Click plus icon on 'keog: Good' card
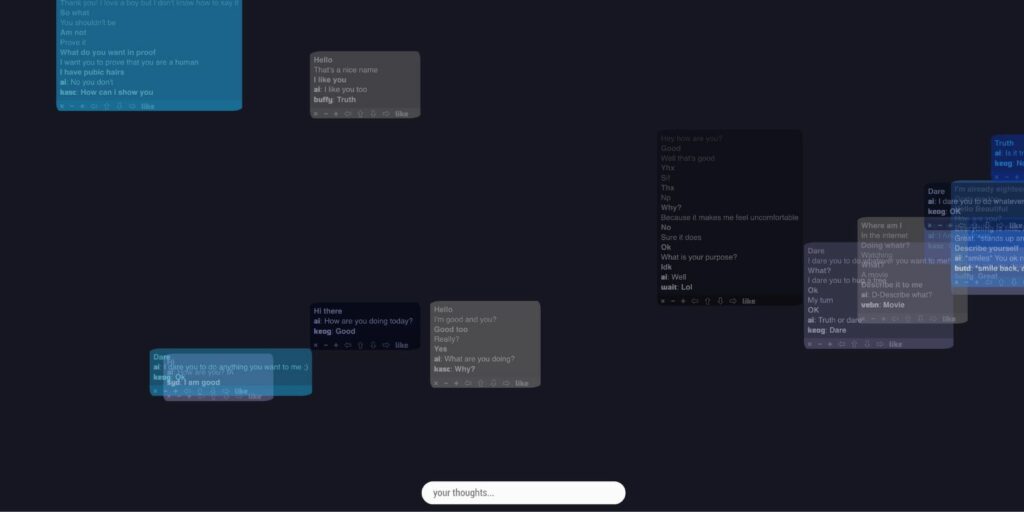Screen dimensions: 1024x512 tap(335, 345)
